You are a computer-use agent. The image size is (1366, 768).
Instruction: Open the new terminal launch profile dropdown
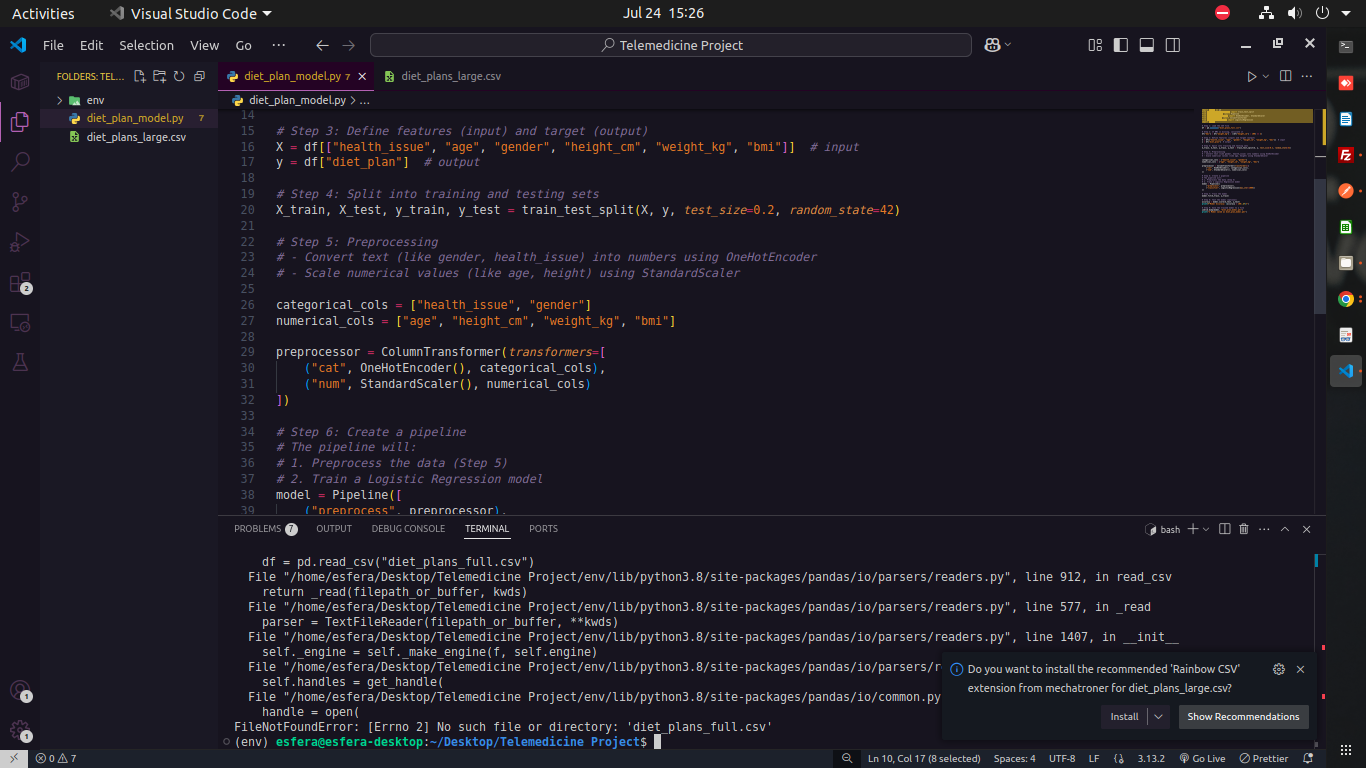click(x=1206, y=529)
